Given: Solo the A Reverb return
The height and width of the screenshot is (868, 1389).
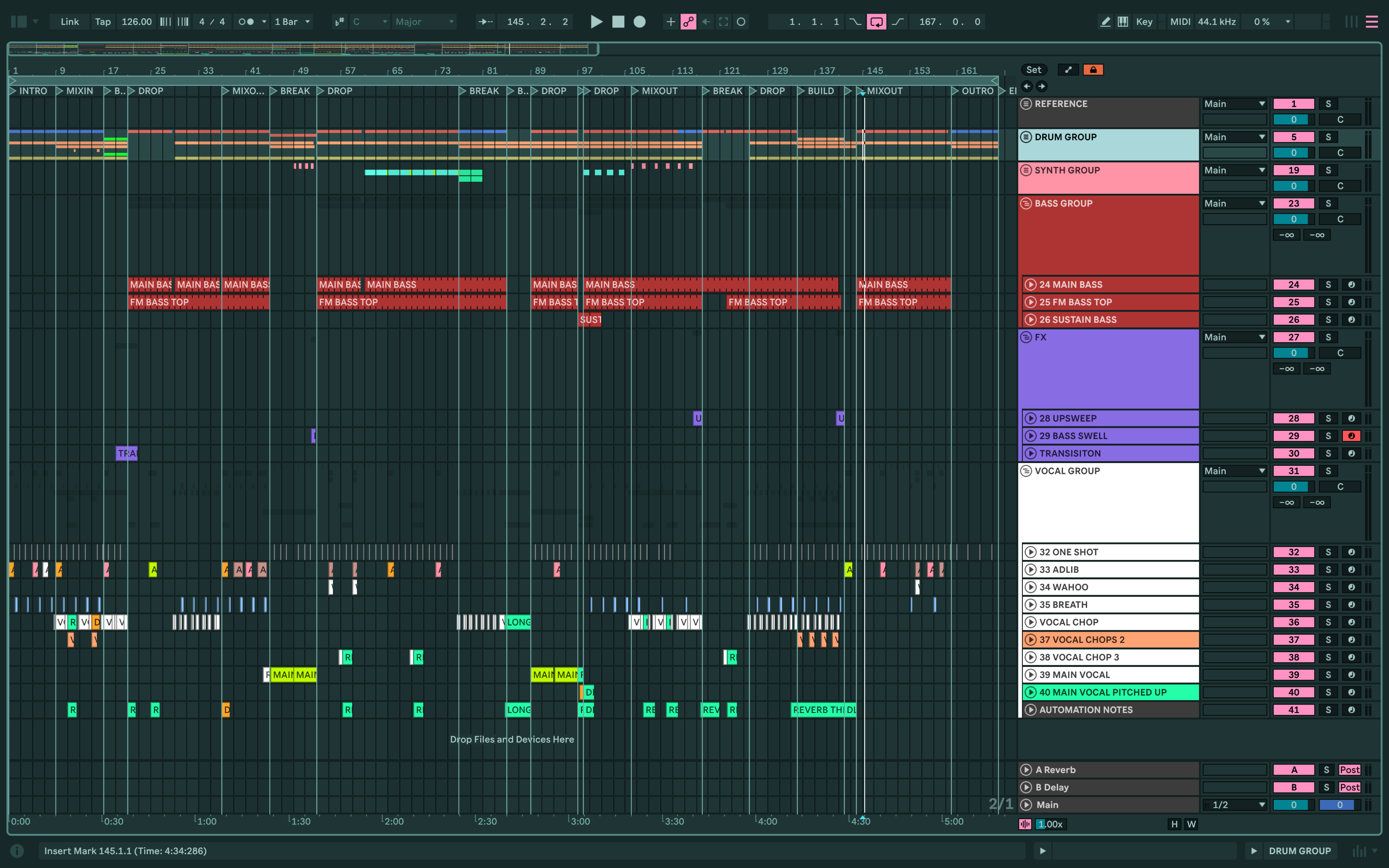Looking at the screenshot, I should [x=1326, y=770].
